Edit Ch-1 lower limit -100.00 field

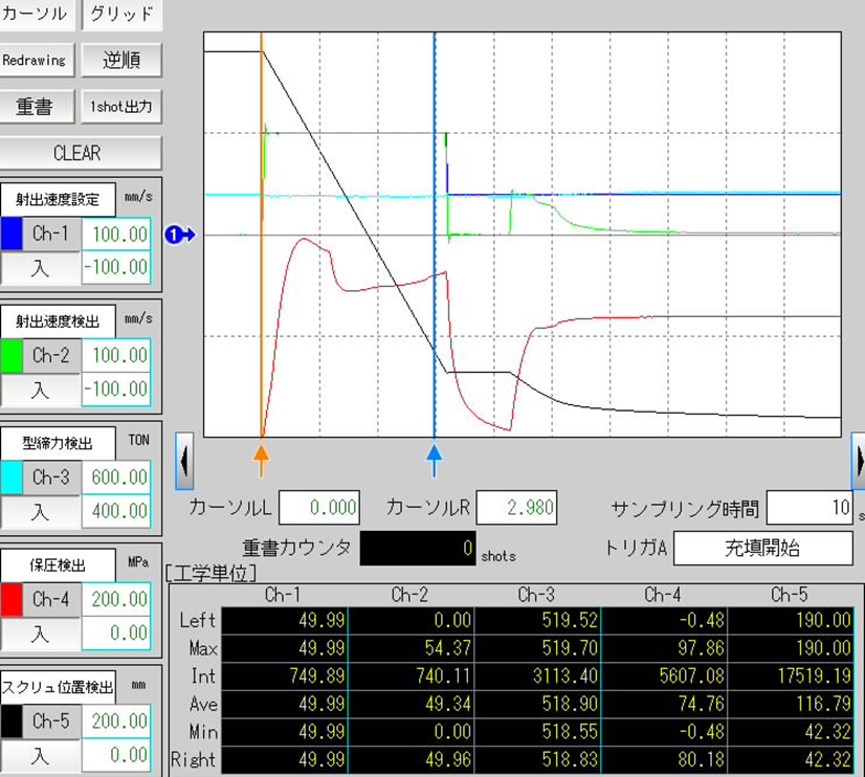point(116,268)
